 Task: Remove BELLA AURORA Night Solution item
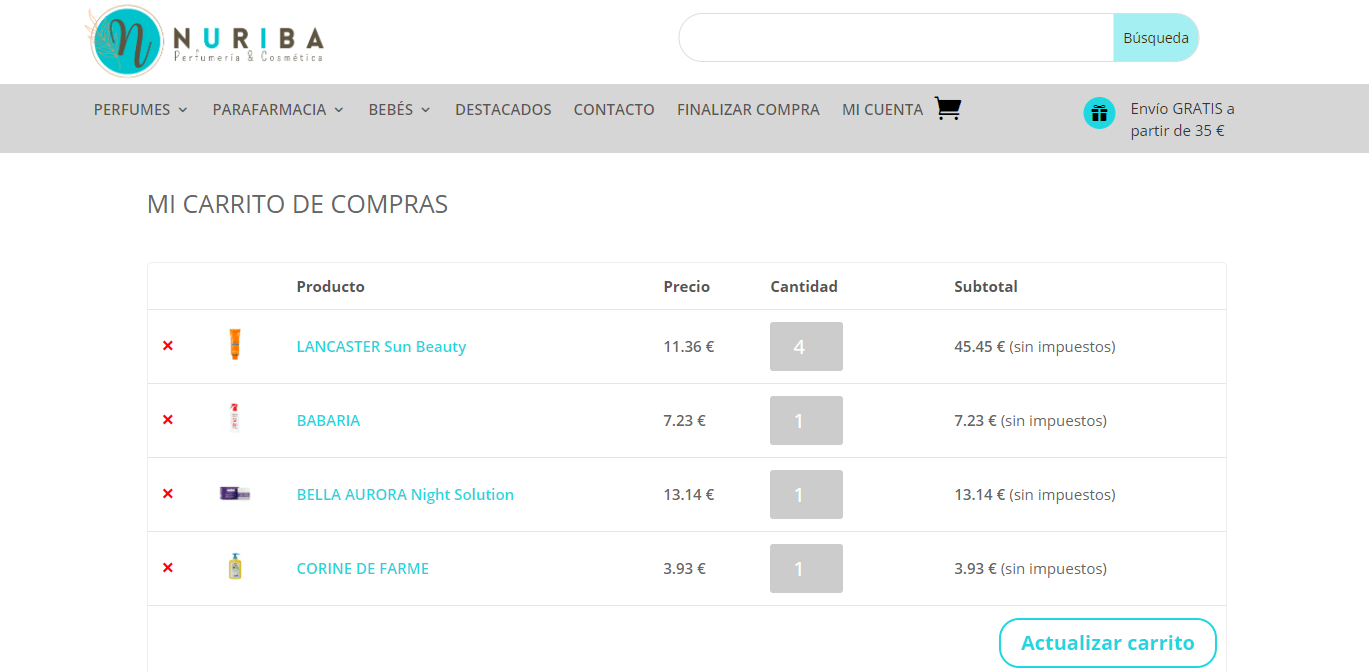pyautogui.click(x=168, y=494)
